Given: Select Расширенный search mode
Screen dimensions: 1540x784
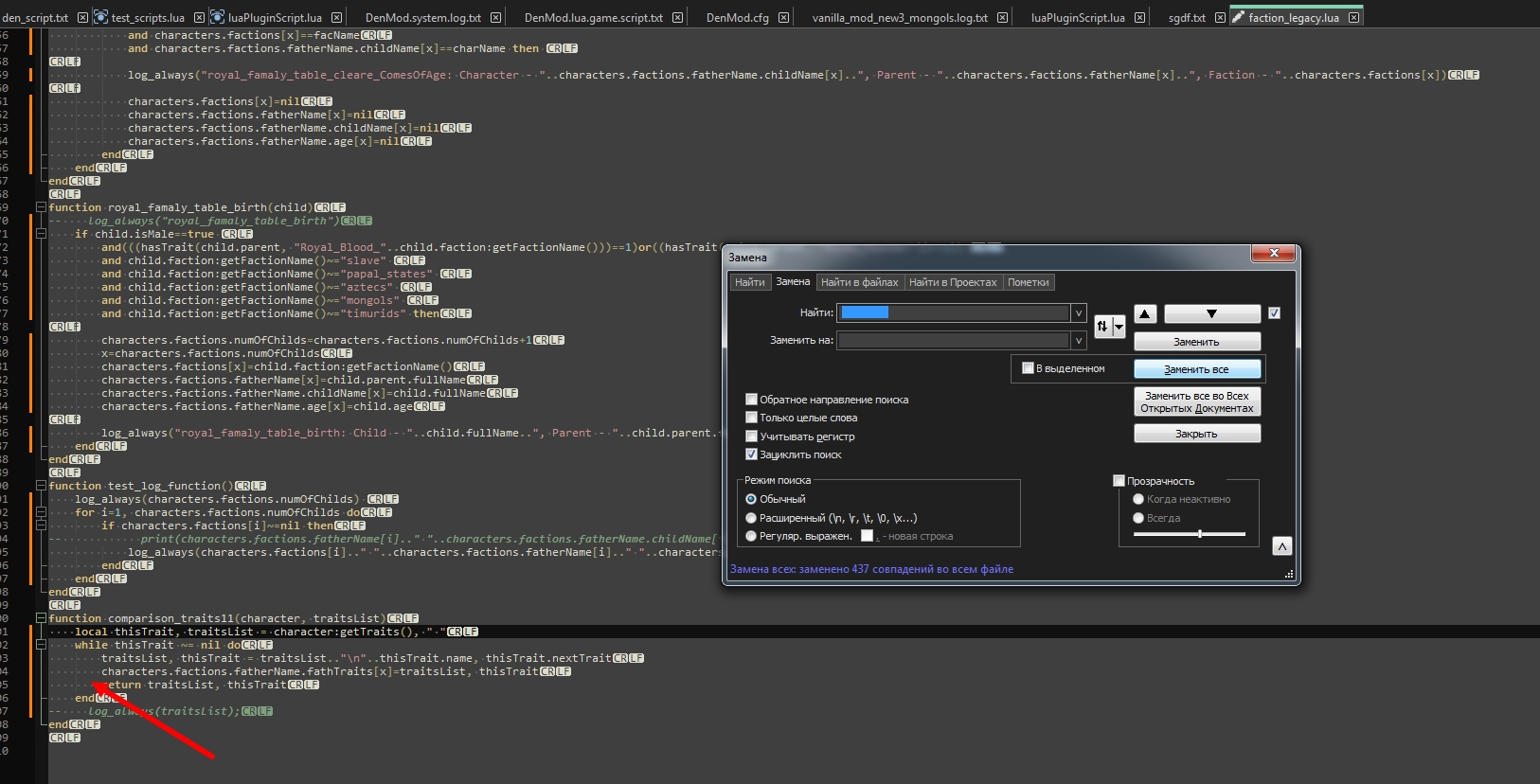Looking at the screenshot, I should click(751, 518).
